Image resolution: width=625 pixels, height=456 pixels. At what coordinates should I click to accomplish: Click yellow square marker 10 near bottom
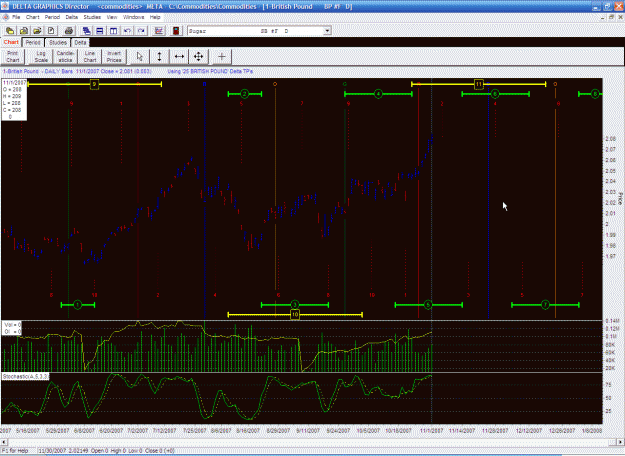[x=295, y=314]
